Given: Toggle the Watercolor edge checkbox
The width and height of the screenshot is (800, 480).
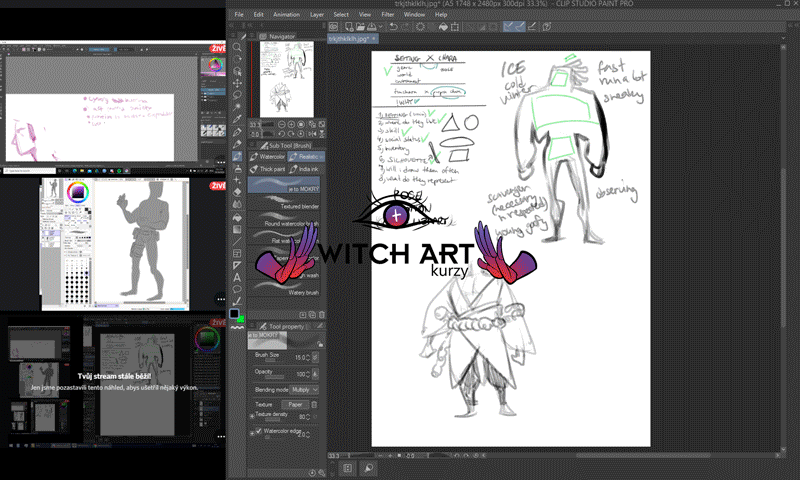Looking at the screenshot, I should (257, 431).
